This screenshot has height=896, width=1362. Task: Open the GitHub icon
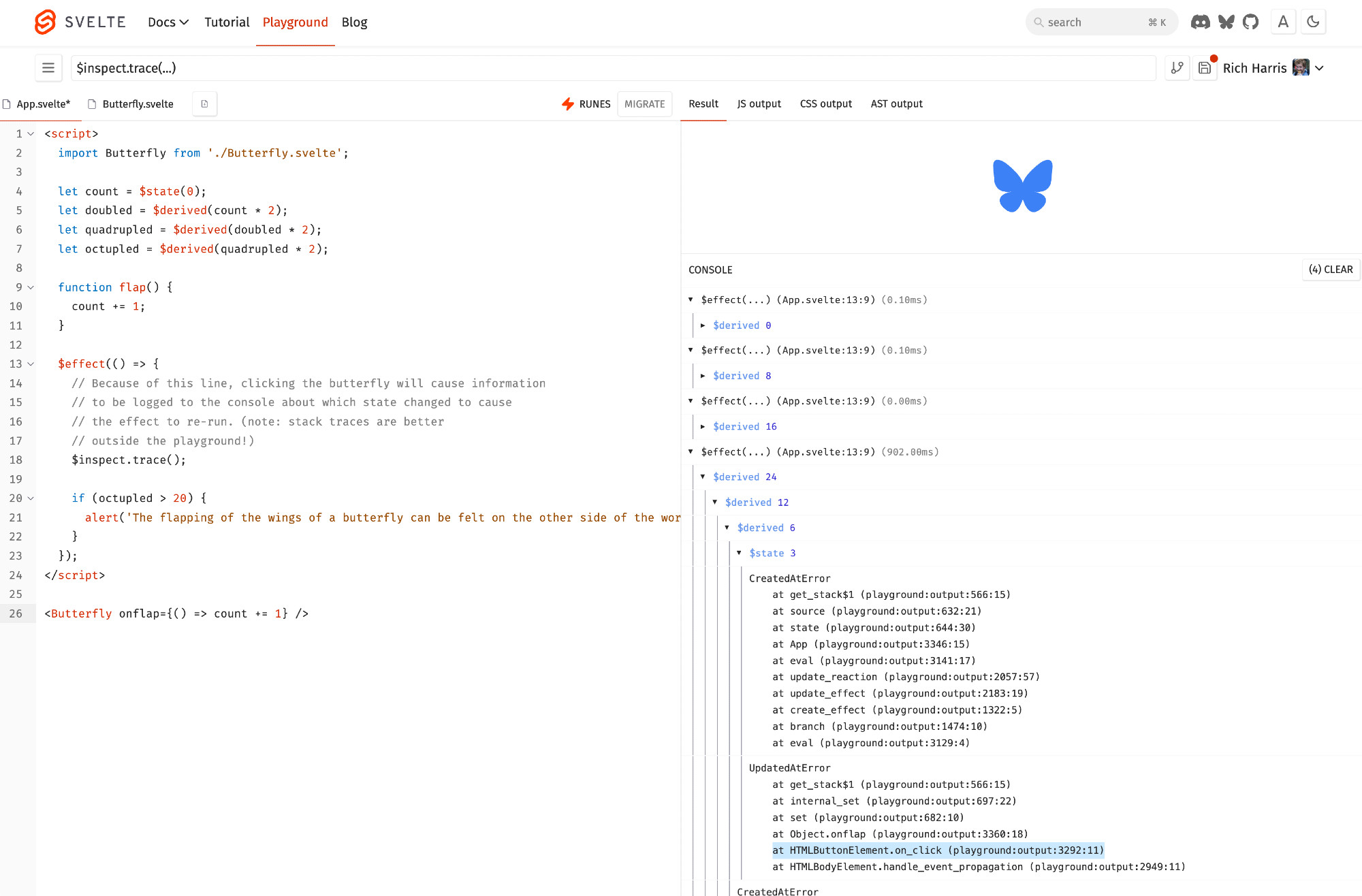pos(1250,22)
